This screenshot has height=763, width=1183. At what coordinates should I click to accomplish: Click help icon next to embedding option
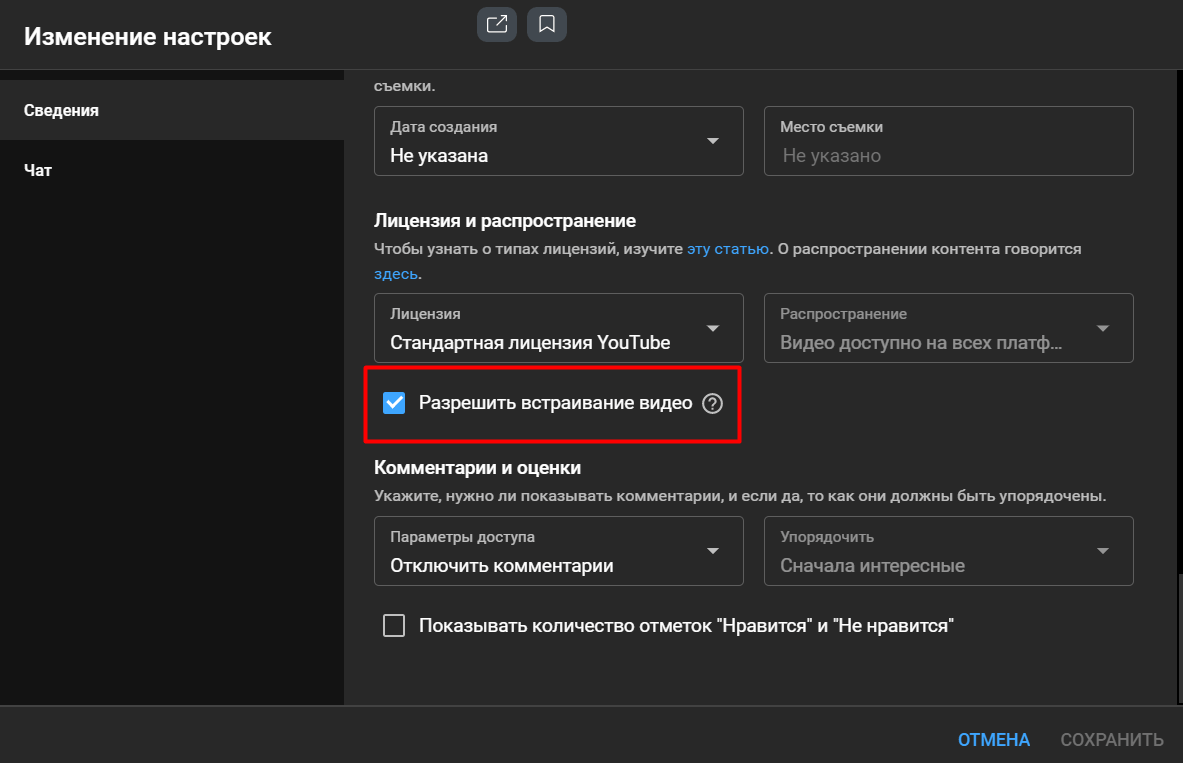(712, 404)
